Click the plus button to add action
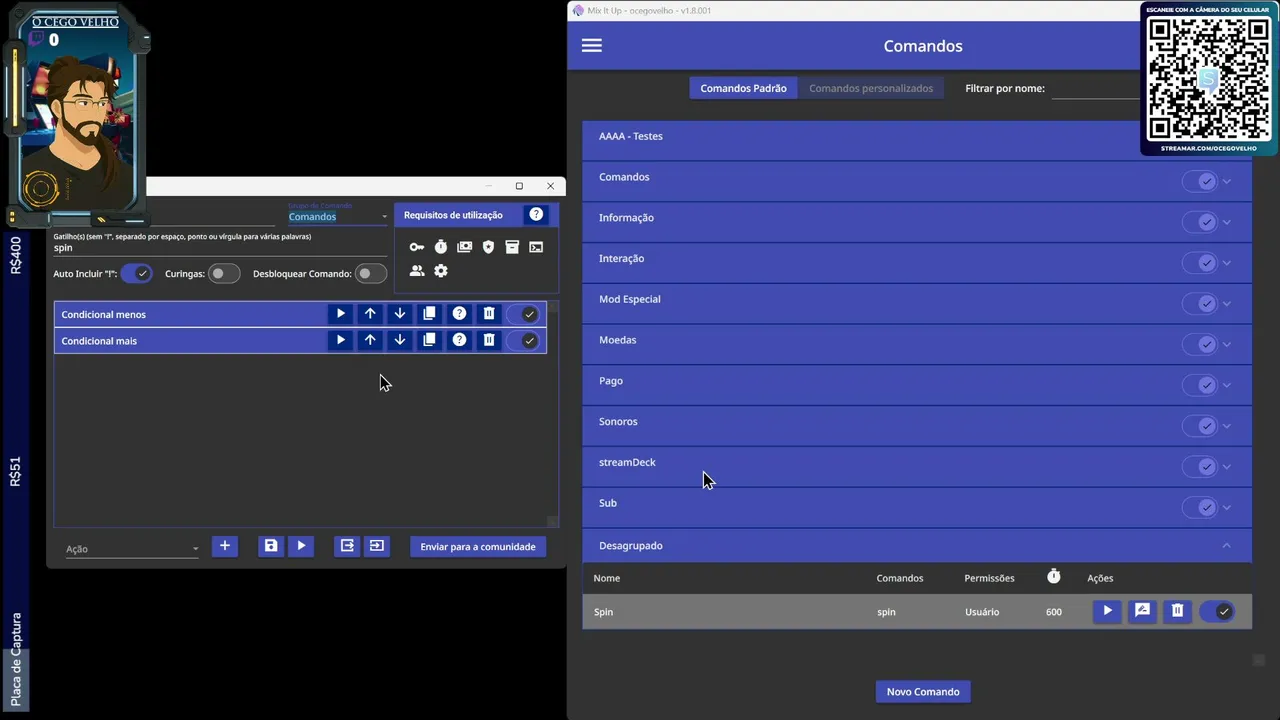The image size is (1280, 720). [225, 546]
